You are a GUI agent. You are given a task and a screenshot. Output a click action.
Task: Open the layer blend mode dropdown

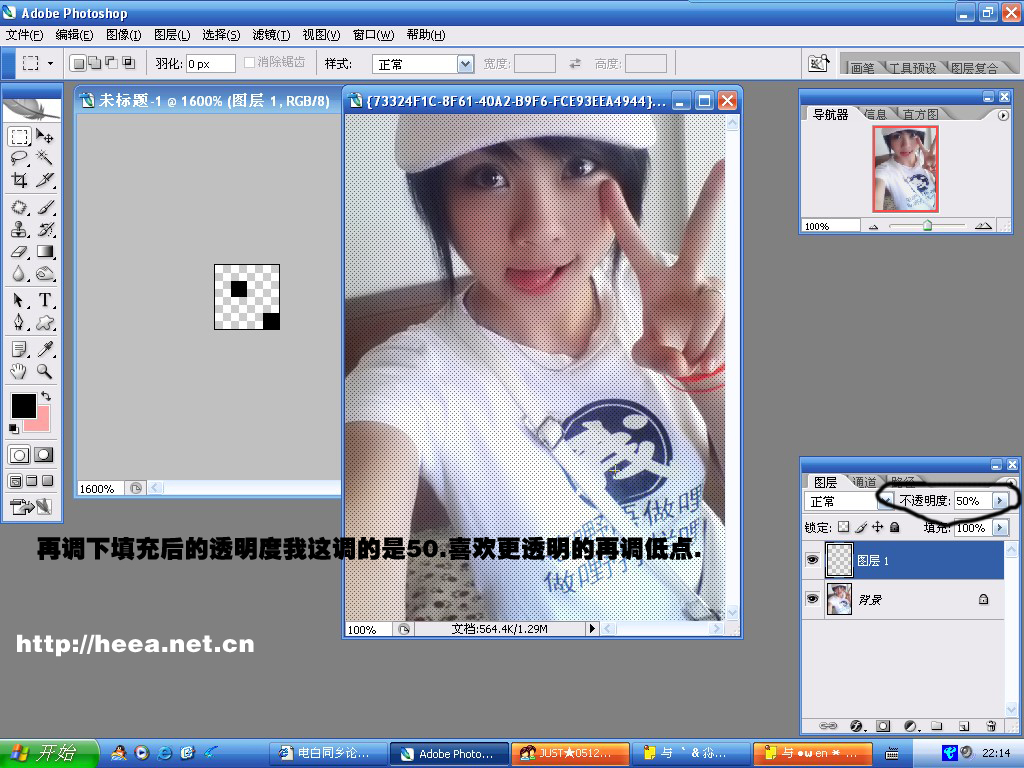[885, 501]
